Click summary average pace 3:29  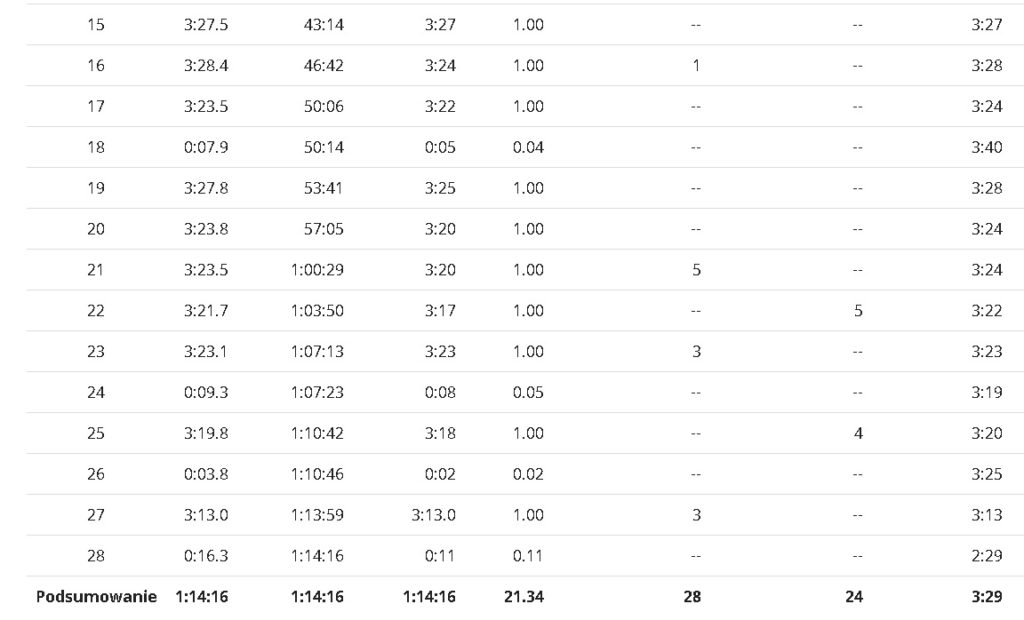[986, 596]
